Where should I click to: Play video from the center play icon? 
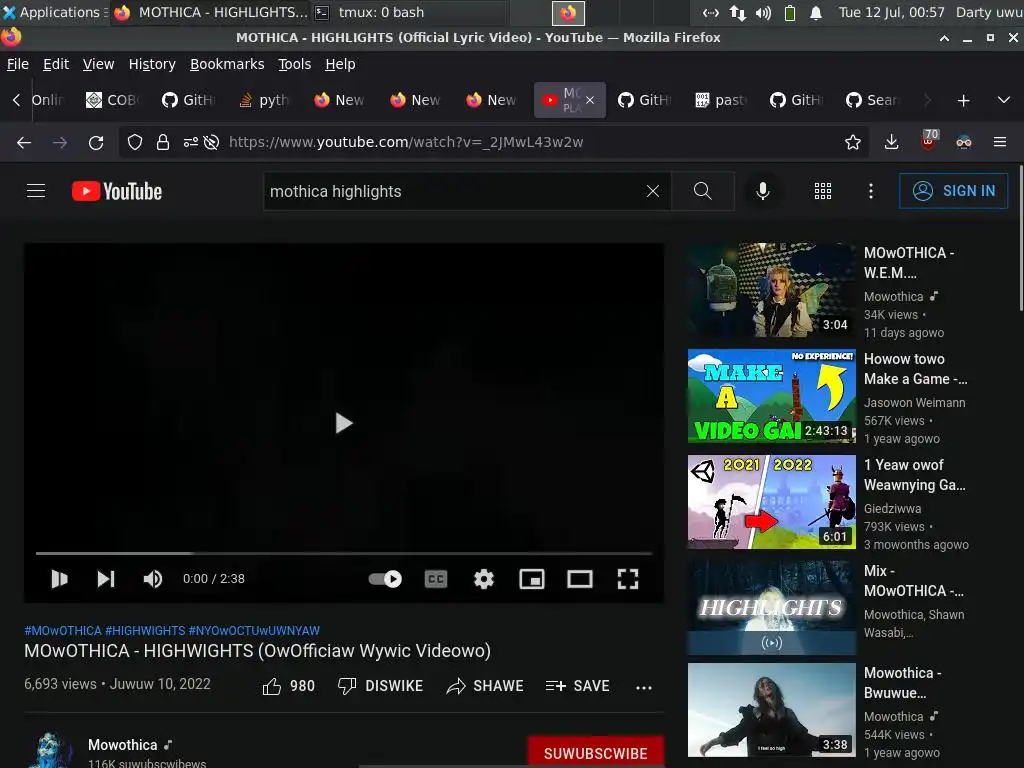tap(344, 423)
